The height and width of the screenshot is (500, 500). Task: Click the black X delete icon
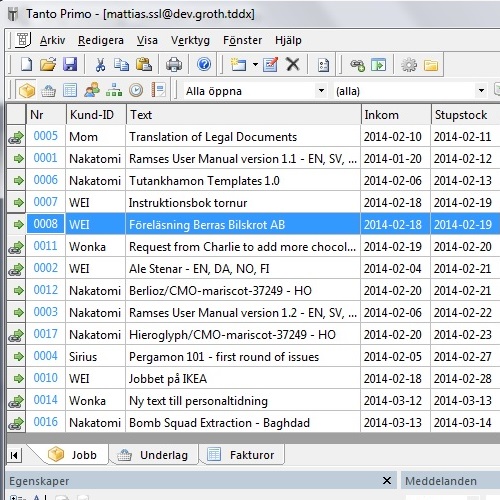click(x=293, y=64)
